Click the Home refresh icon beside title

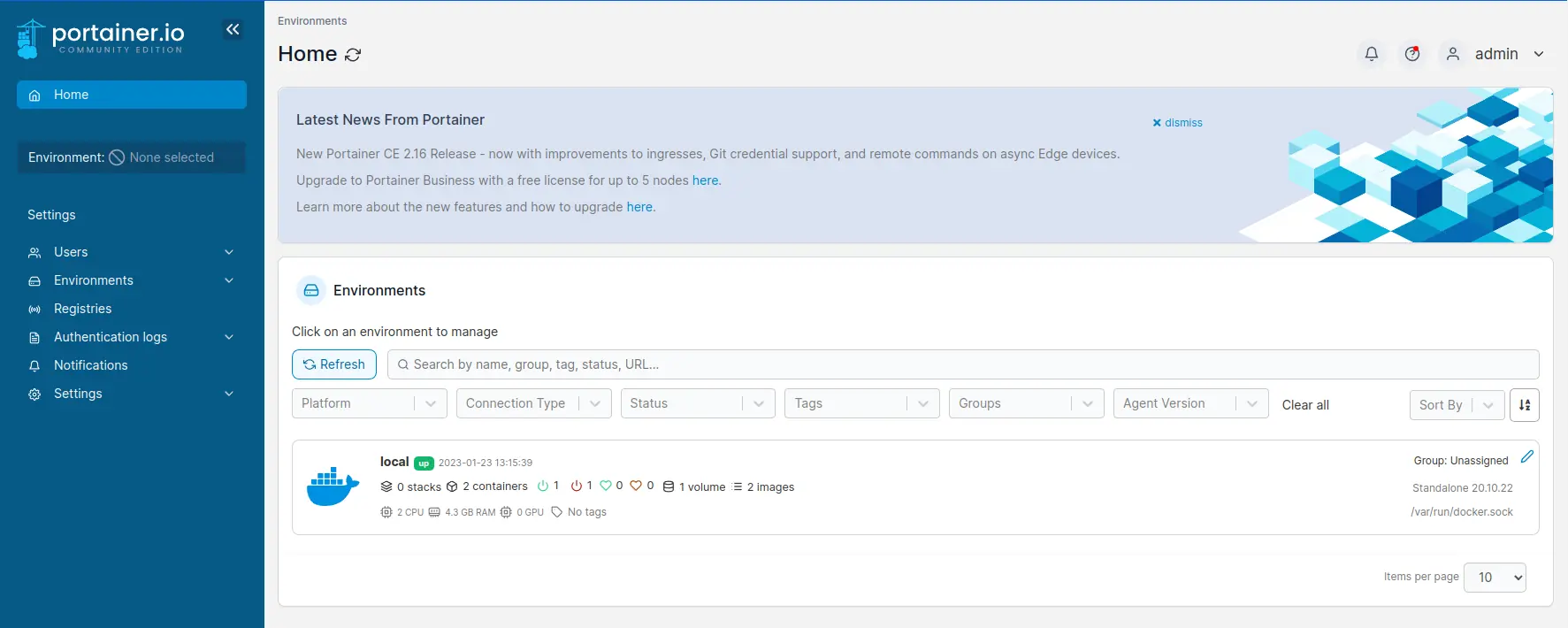353,55
